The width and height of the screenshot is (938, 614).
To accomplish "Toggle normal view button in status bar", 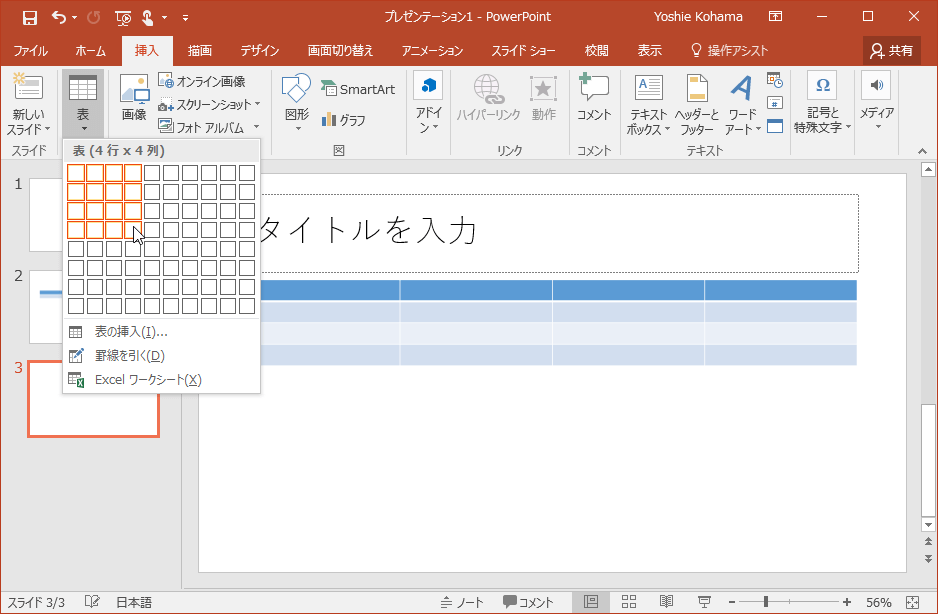I will coord(591,602).
